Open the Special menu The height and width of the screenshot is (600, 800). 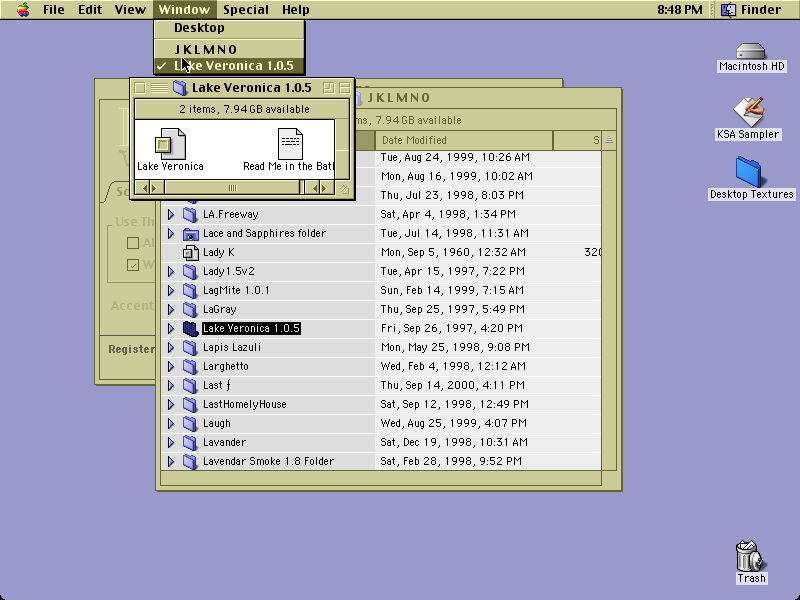click(x=246, y=10)
